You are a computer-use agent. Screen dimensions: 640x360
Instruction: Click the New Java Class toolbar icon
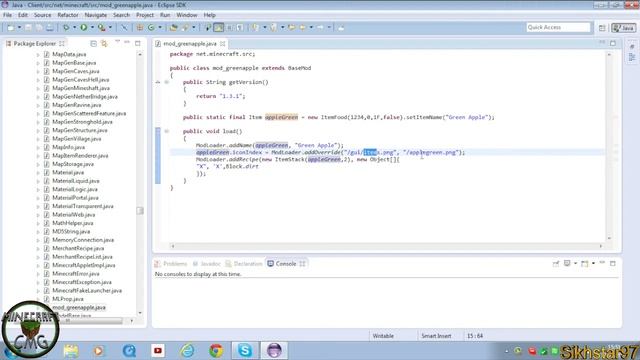[x=151, y=27]
